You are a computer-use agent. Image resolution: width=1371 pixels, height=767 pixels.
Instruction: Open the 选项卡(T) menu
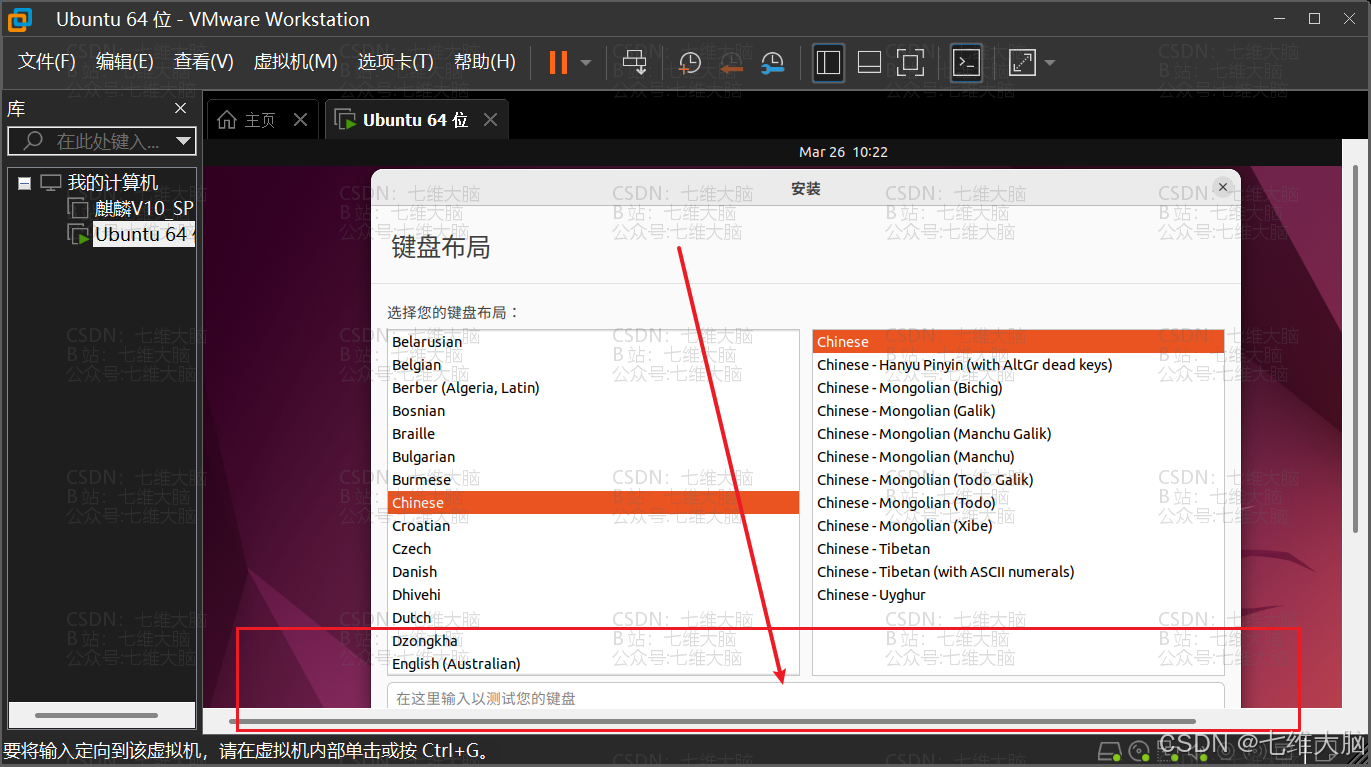[396, 62]
